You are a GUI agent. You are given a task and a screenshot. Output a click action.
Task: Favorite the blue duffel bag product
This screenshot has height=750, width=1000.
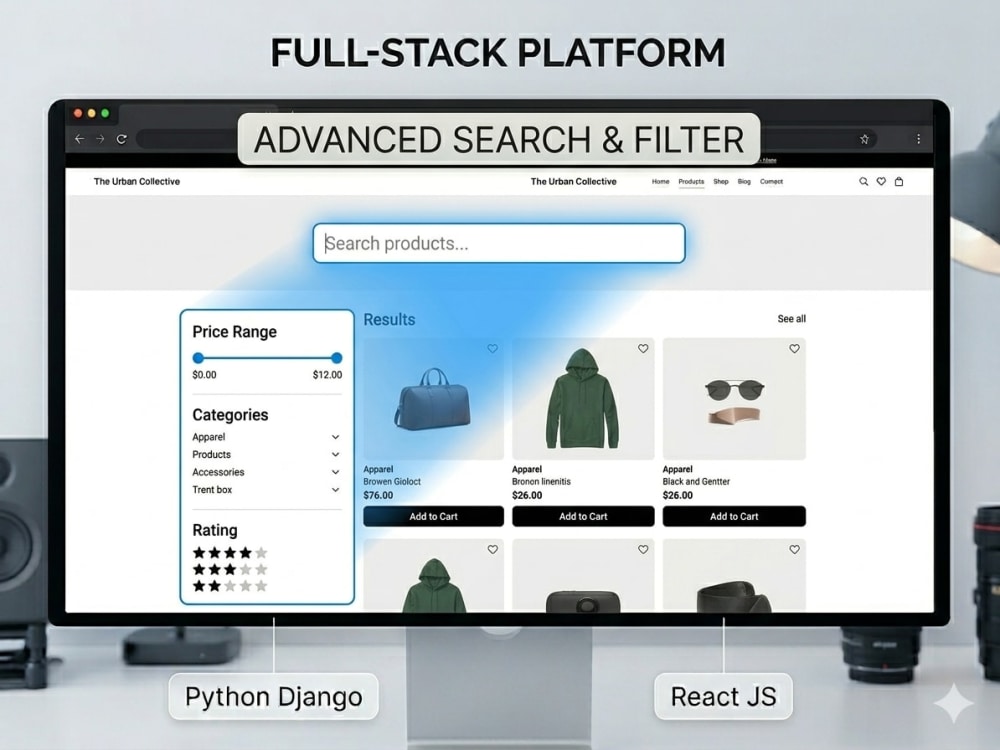coord(492,348)
